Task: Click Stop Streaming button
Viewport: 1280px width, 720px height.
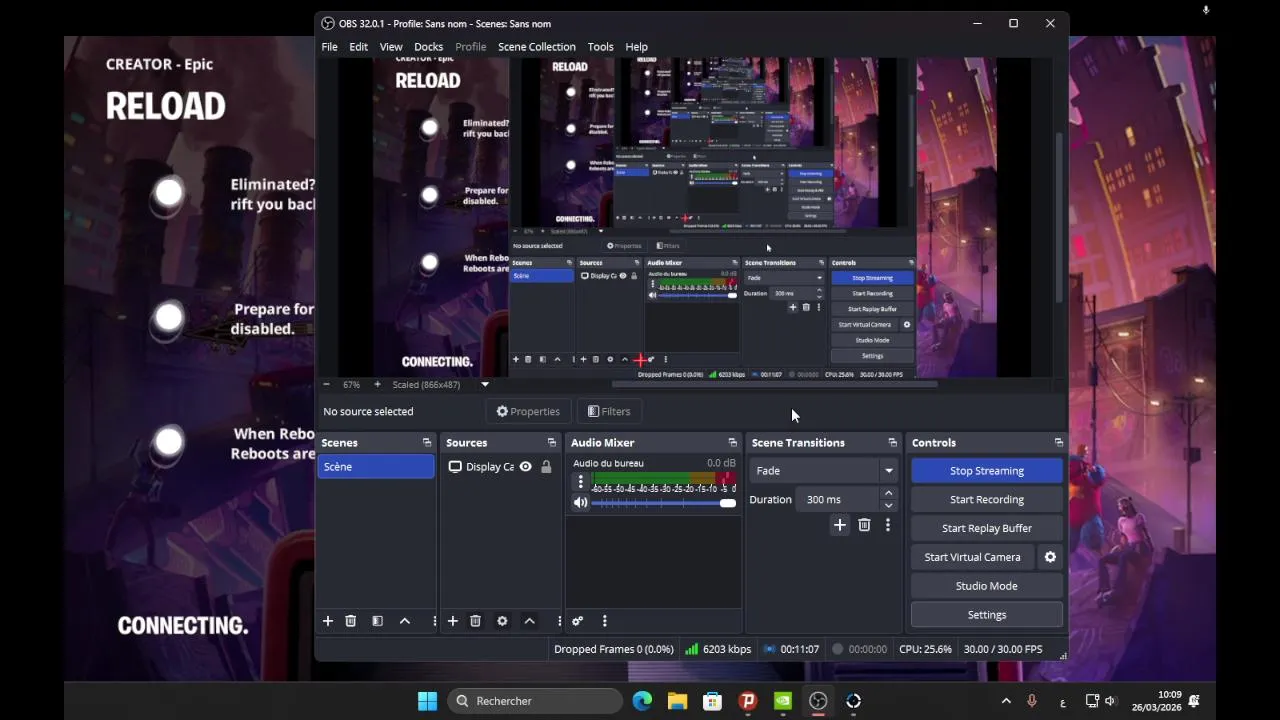Action: pos(987,471)
